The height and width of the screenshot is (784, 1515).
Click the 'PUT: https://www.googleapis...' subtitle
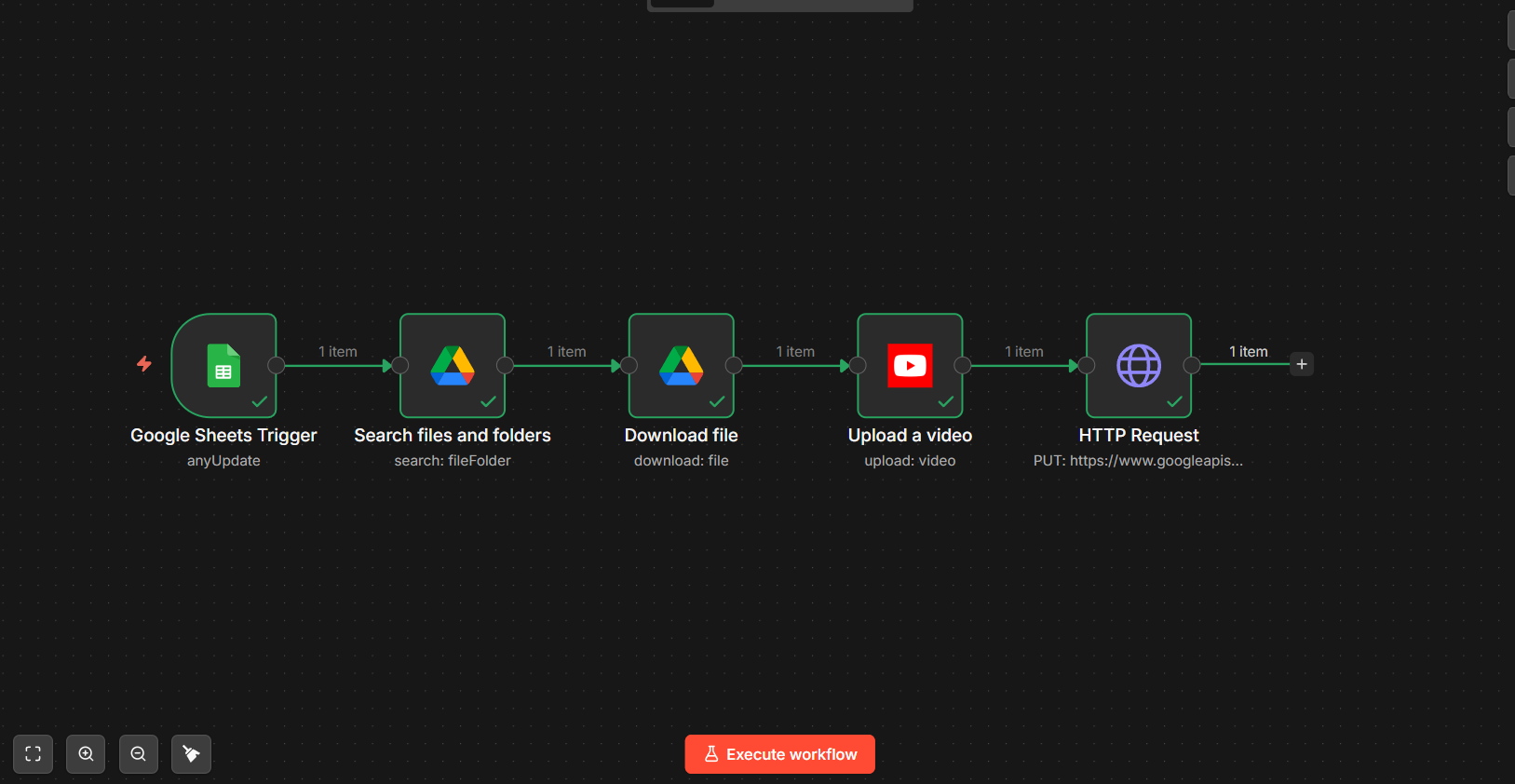pos(1138,461)
